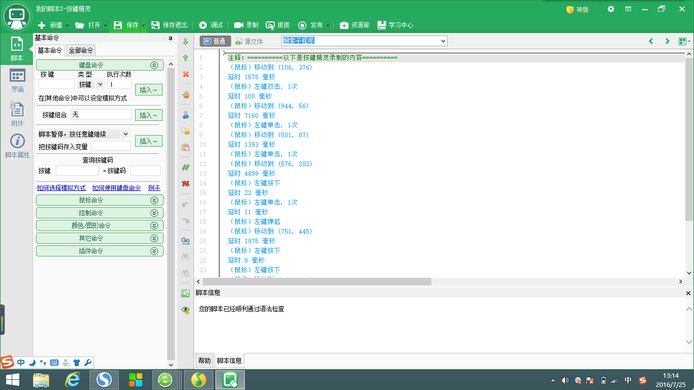Click 插入 button for key command
Image resolution: width=694 pixels, height=390 pixels.
pyautogui.click(x=149, y=90)
